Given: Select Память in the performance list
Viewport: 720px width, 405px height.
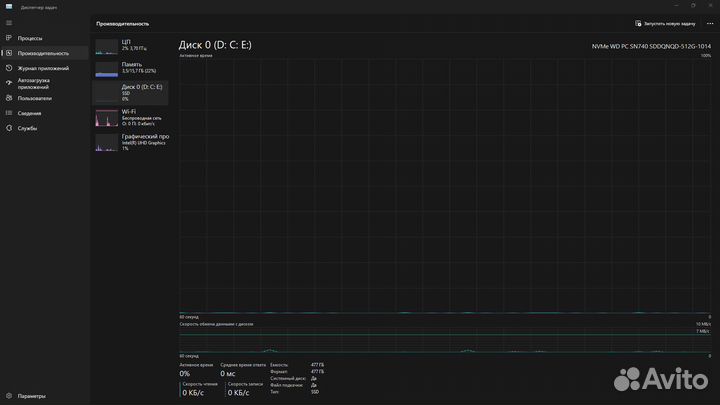Looking at the screenshot, I should 131,68.
